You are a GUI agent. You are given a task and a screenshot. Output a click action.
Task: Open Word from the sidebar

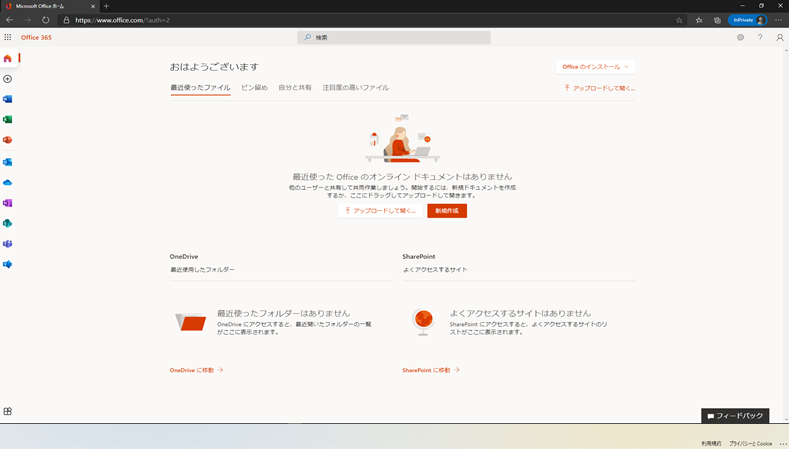[8, 99]
